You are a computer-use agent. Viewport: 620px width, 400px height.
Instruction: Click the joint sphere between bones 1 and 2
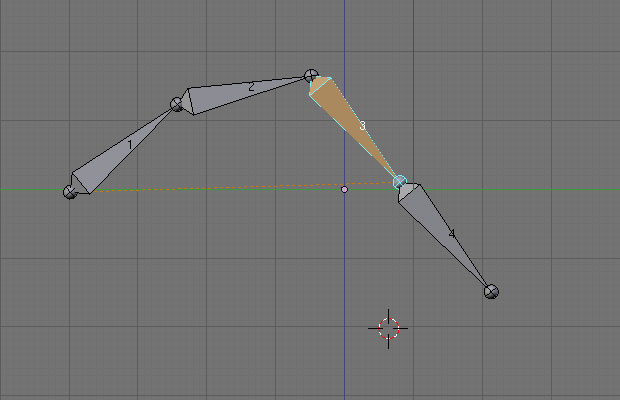[x=176, y=104]
